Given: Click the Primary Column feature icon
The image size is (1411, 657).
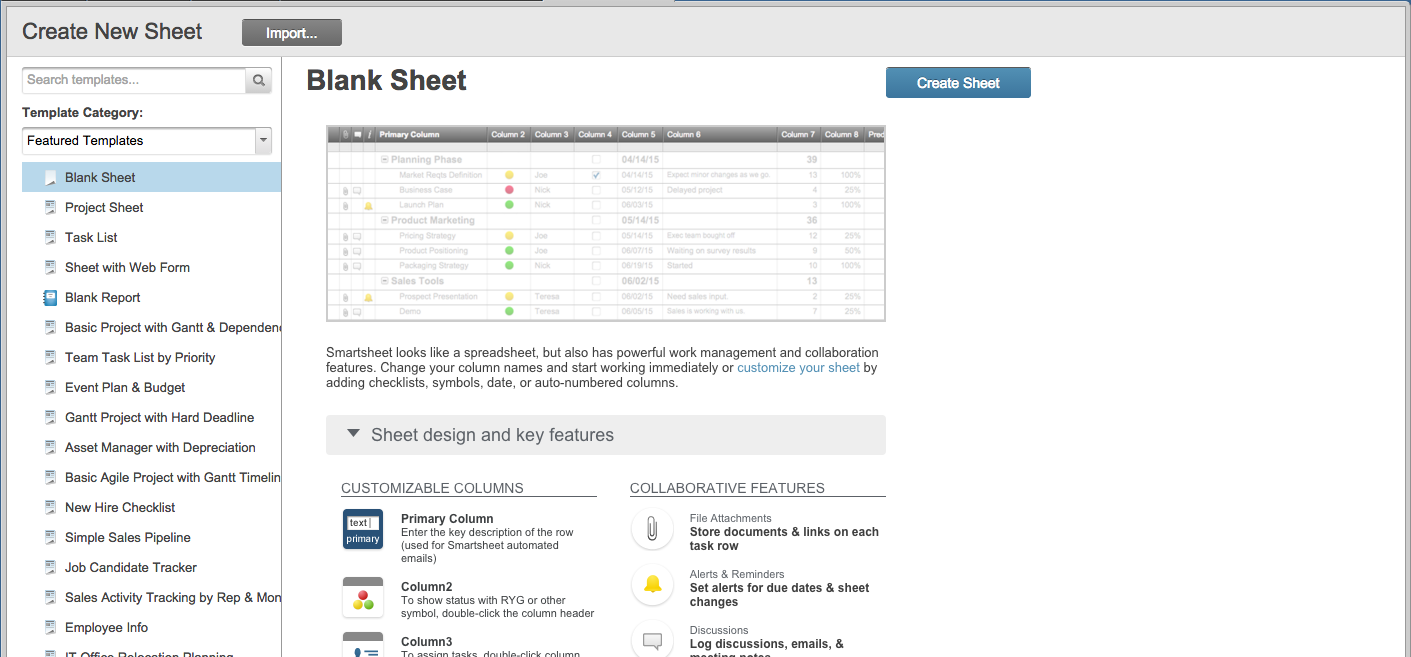Looking at the screenshot, I should point(363,529).
